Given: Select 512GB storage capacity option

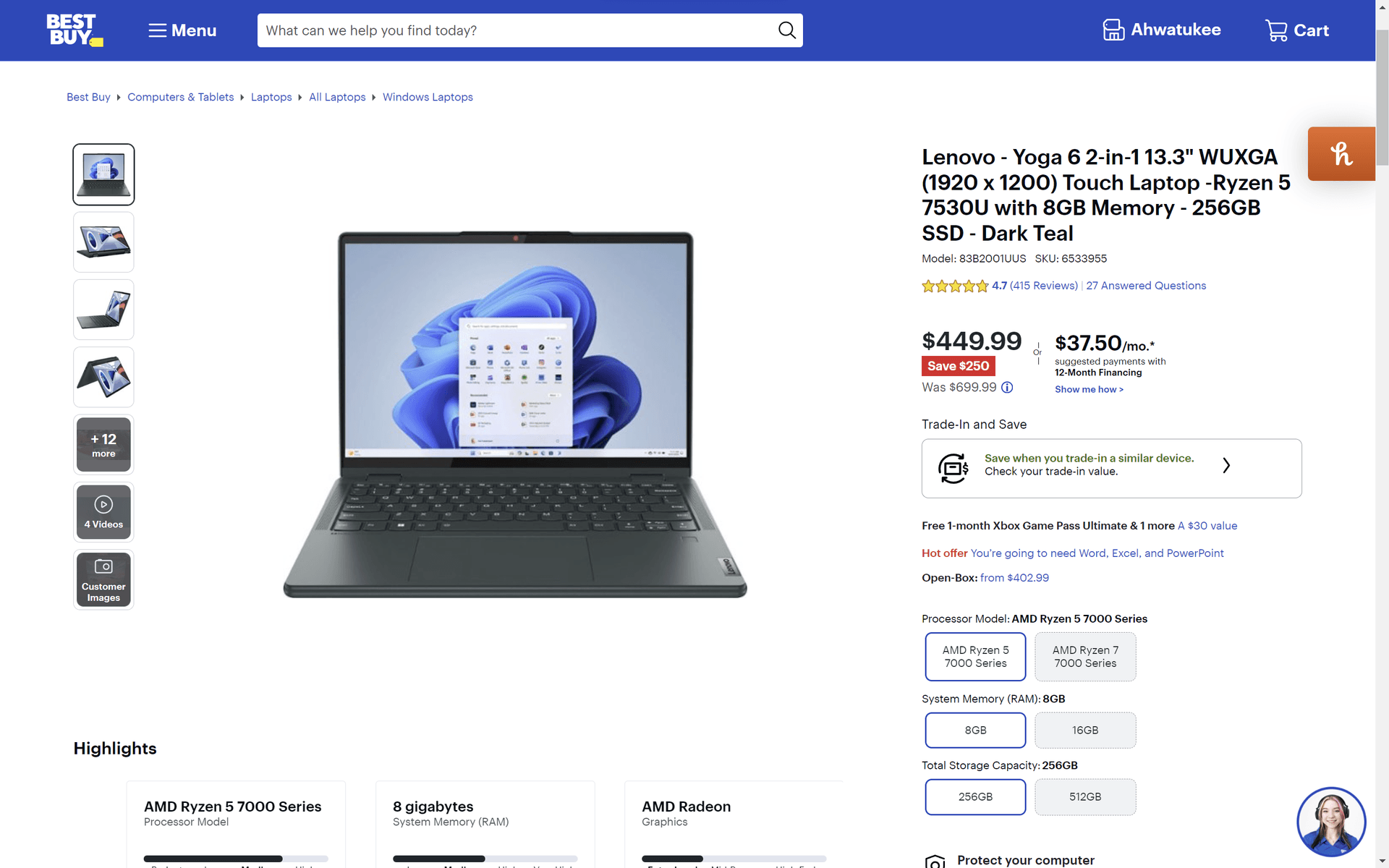Looking at the screenshot, I should point(1084,796).
